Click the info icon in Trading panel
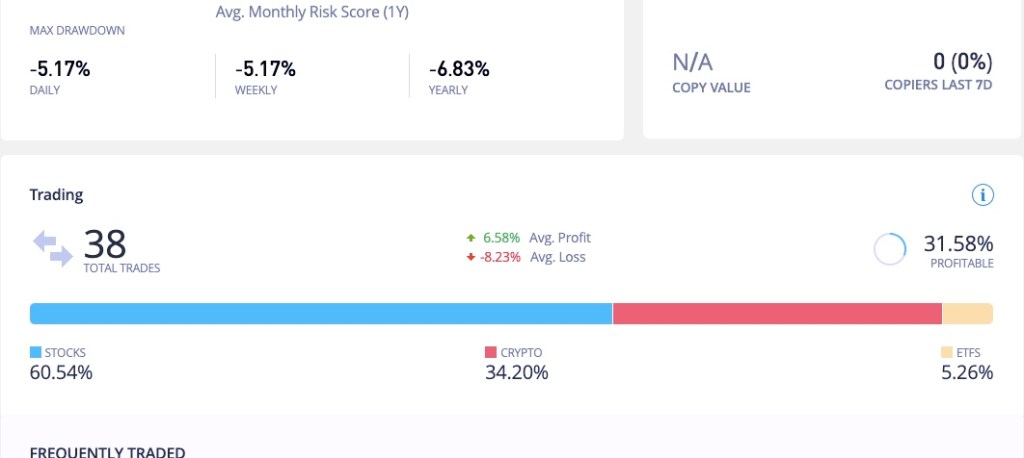 (x=983, y=195)
